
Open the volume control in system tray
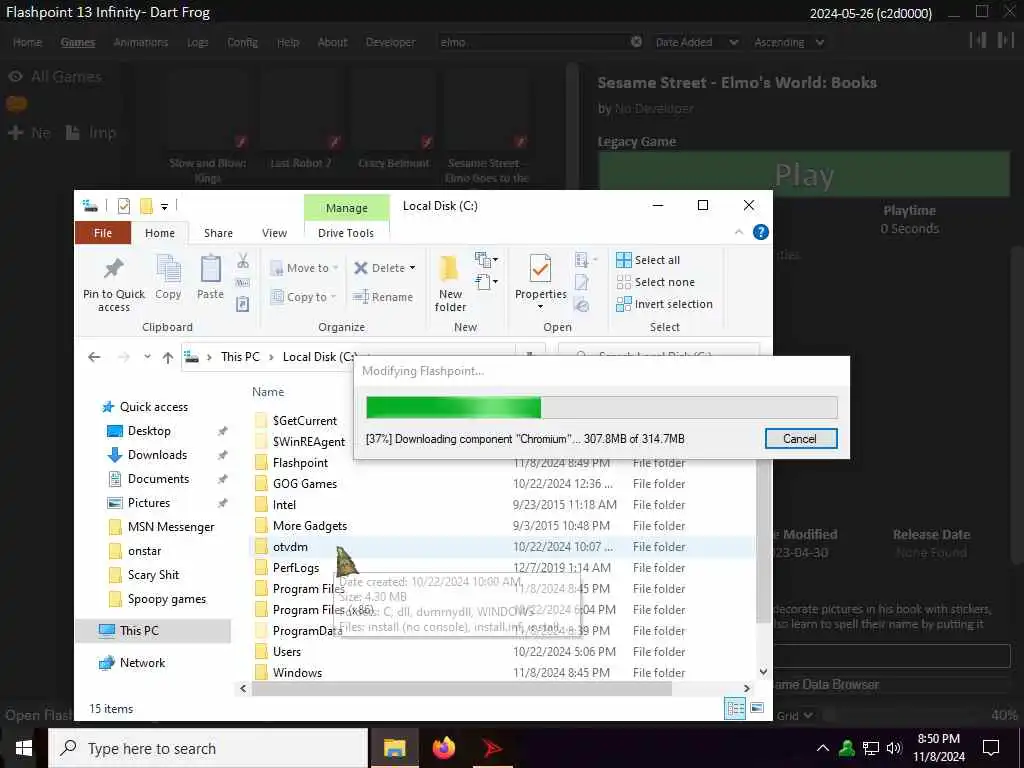894,748
